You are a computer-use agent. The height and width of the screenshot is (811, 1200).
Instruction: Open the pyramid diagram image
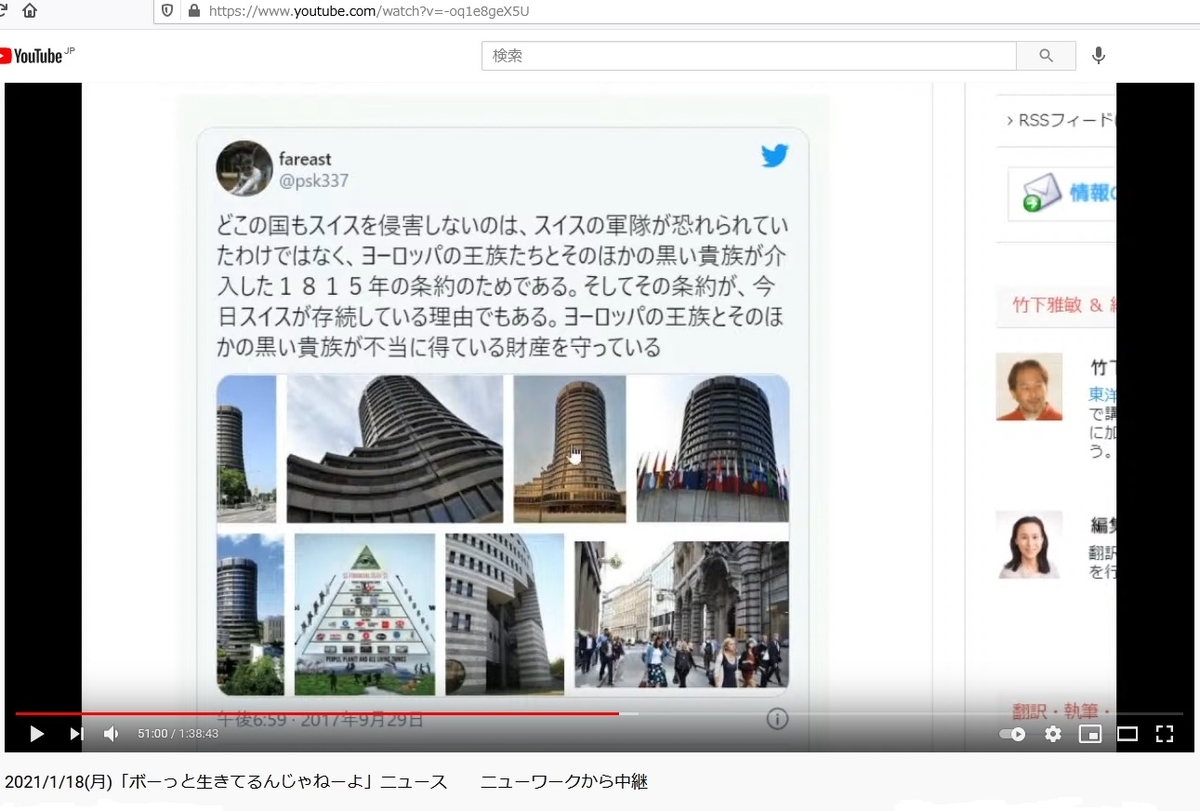click(x=364, y=614)
